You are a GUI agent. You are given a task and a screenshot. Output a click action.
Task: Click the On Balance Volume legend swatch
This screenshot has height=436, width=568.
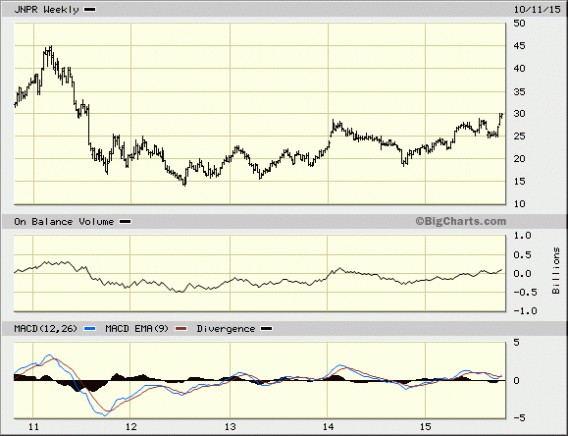coord(125,222)
